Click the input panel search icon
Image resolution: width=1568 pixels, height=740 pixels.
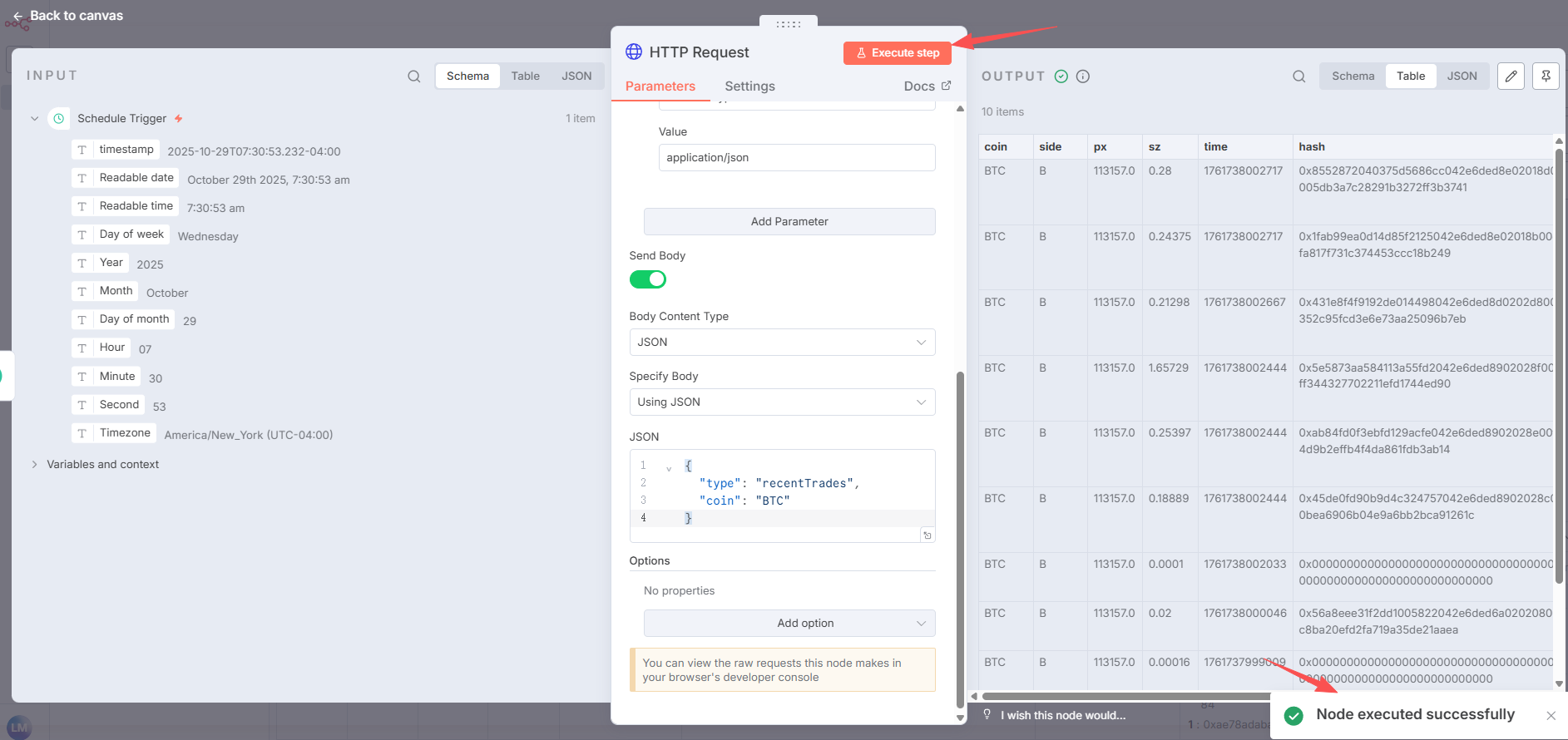tap(413, 76)
